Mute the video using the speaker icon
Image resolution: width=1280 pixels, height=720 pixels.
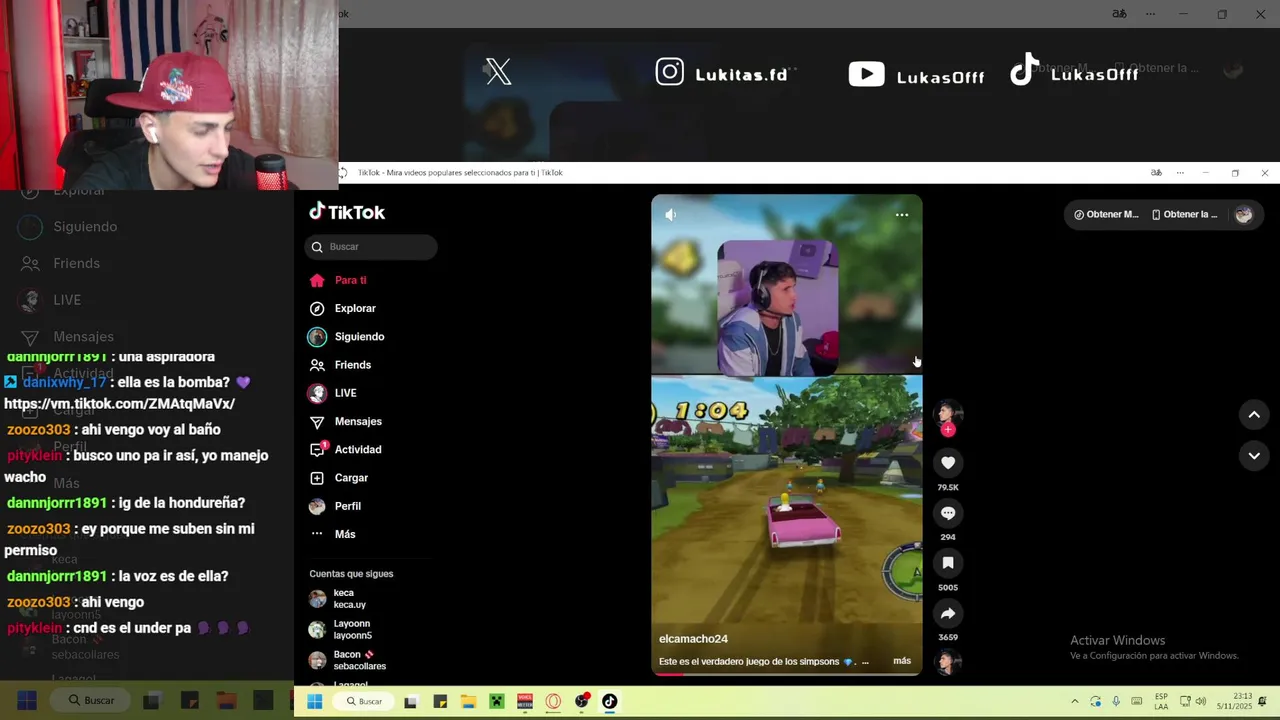671,214
